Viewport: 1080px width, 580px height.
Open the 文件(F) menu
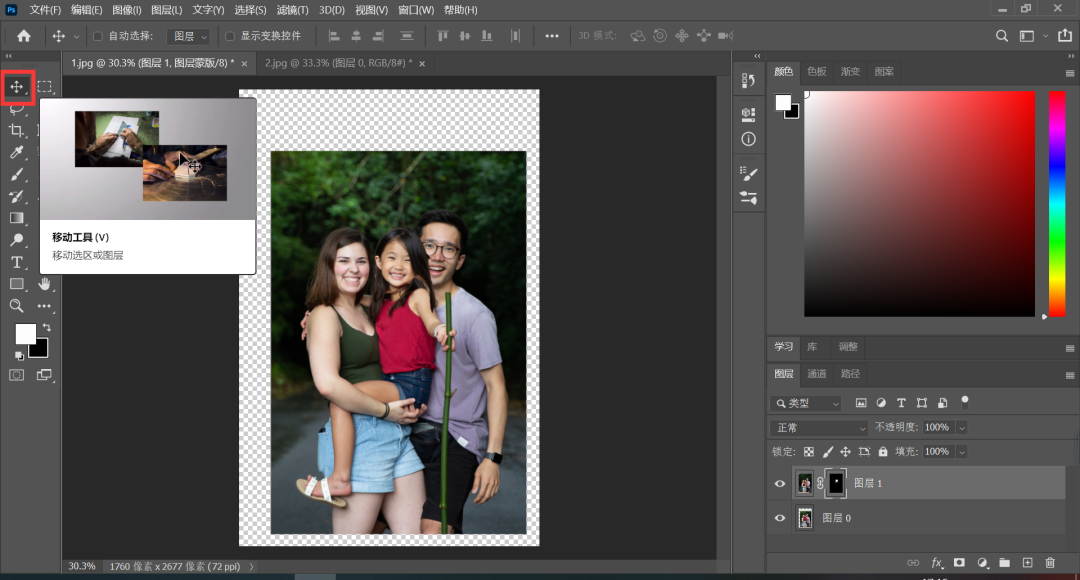tap(45, 10)
